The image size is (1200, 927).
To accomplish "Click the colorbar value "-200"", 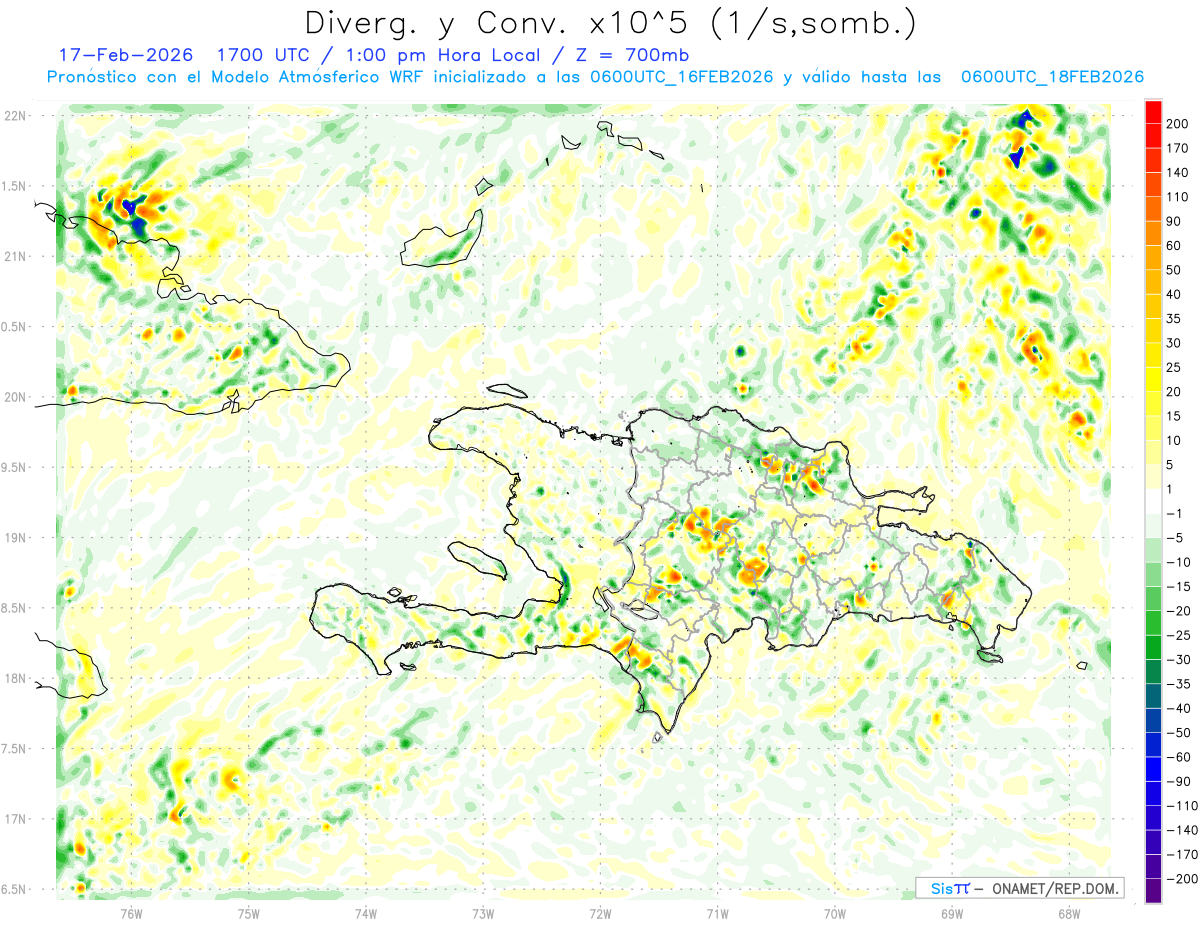I will click(1180, 879).
